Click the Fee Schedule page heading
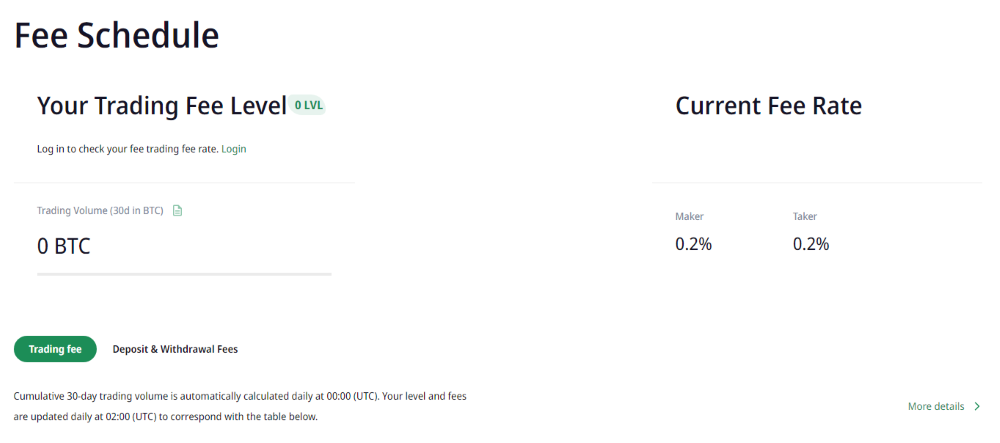 [x=116, y=36]
